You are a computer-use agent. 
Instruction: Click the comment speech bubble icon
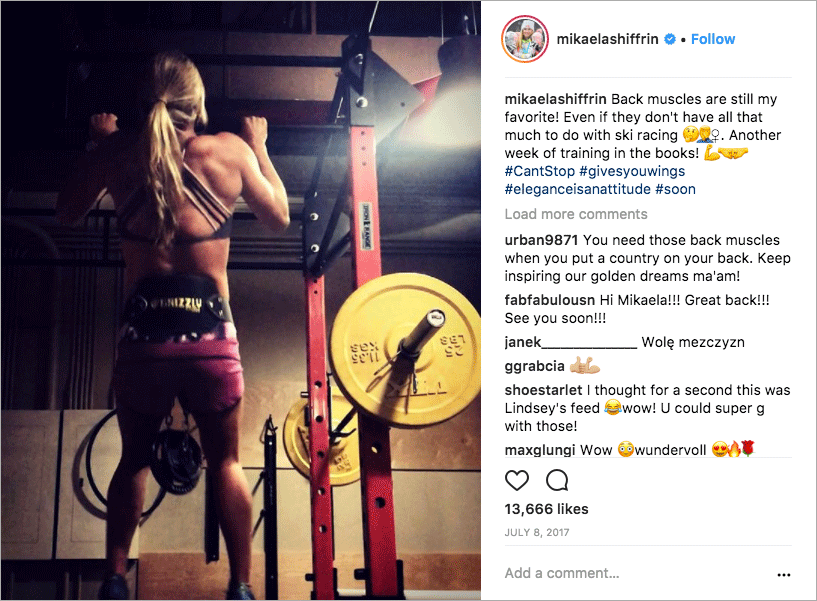pos(557,480)
